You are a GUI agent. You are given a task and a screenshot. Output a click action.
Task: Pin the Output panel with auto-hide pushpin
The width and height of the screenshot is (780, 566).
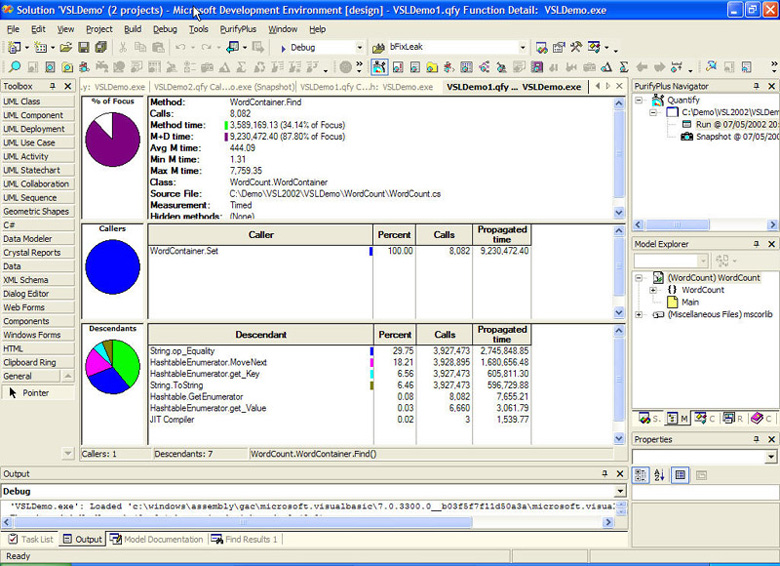(605, 474)
